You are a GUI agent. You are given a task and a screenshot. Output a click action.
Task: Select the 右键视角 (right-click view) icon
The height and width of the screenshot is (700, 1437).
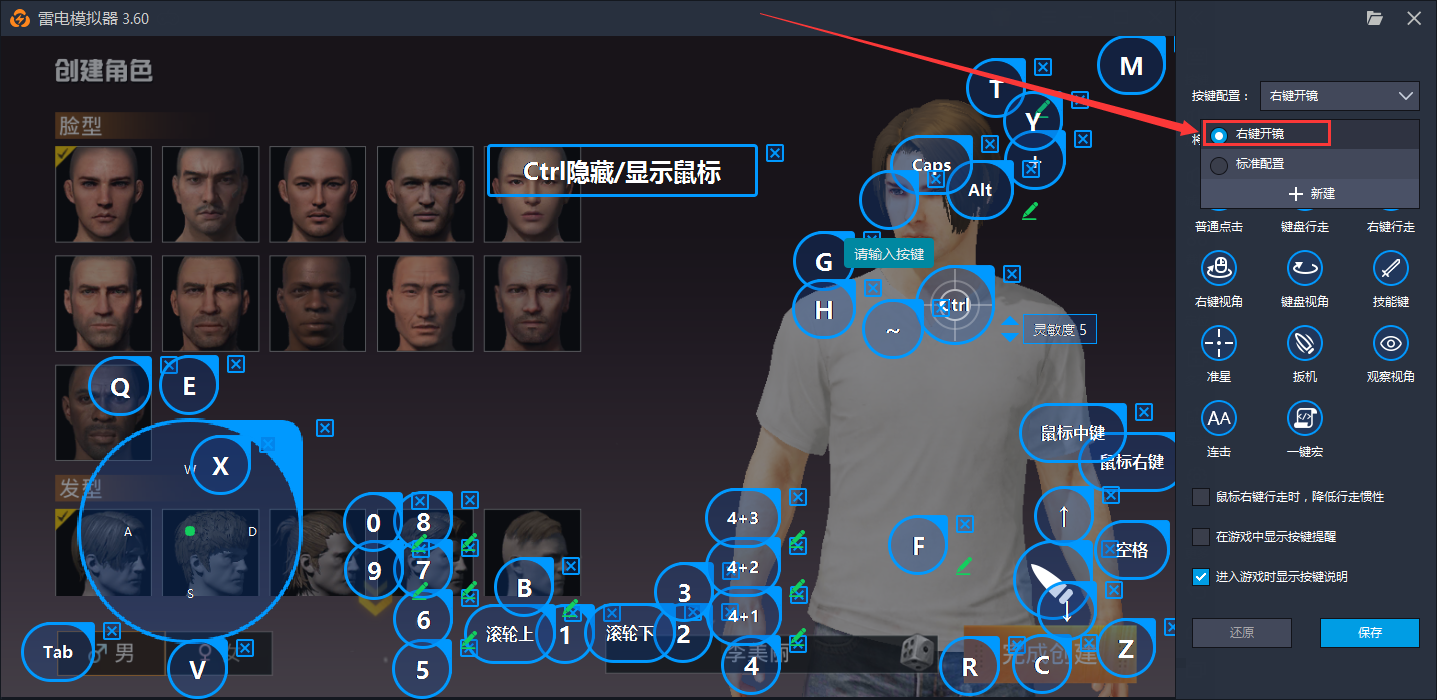click(1218, 268)
